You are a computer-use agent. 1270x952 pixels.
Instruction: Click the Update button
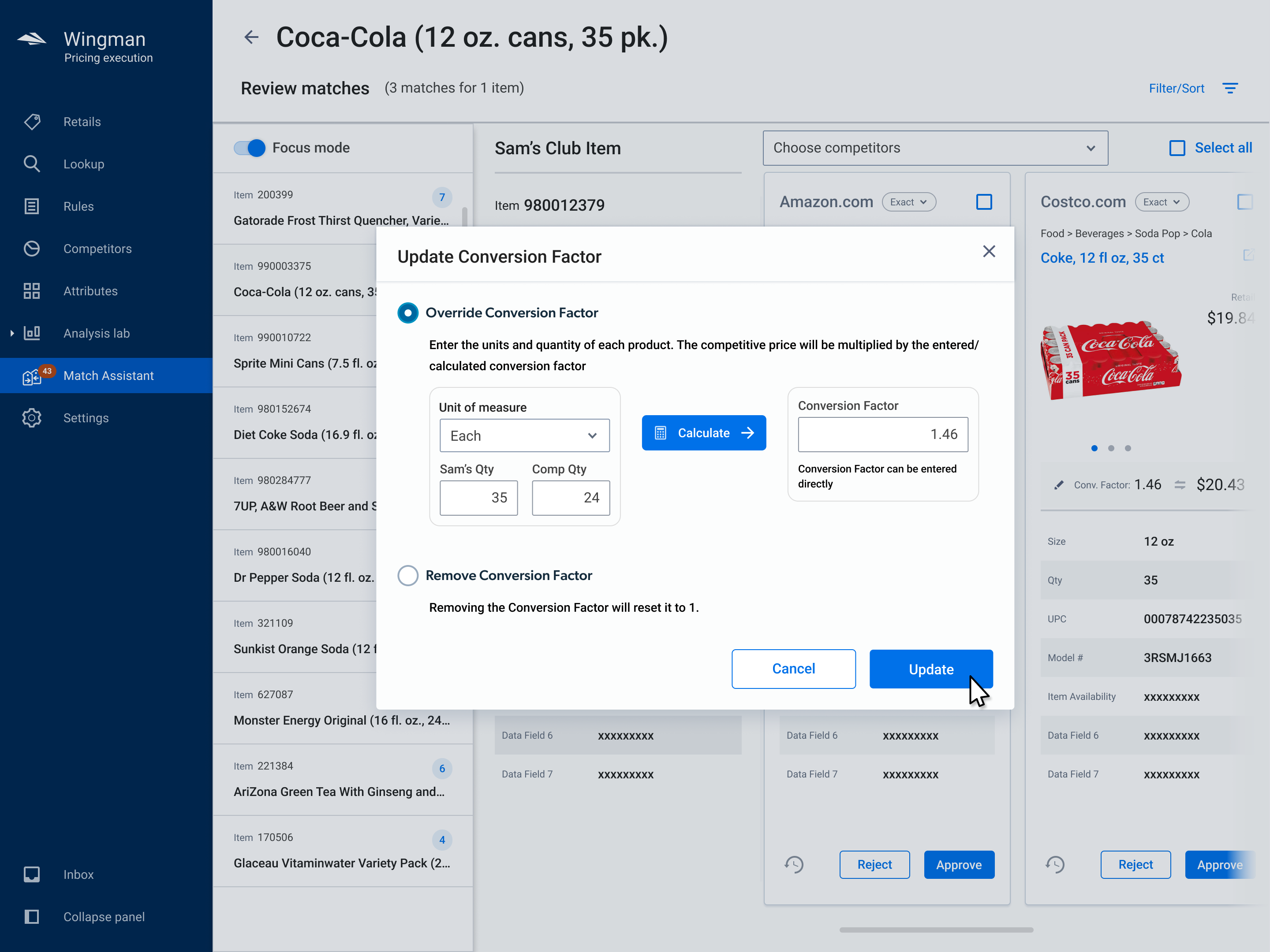pyautogui.click(x=931, y=669)
